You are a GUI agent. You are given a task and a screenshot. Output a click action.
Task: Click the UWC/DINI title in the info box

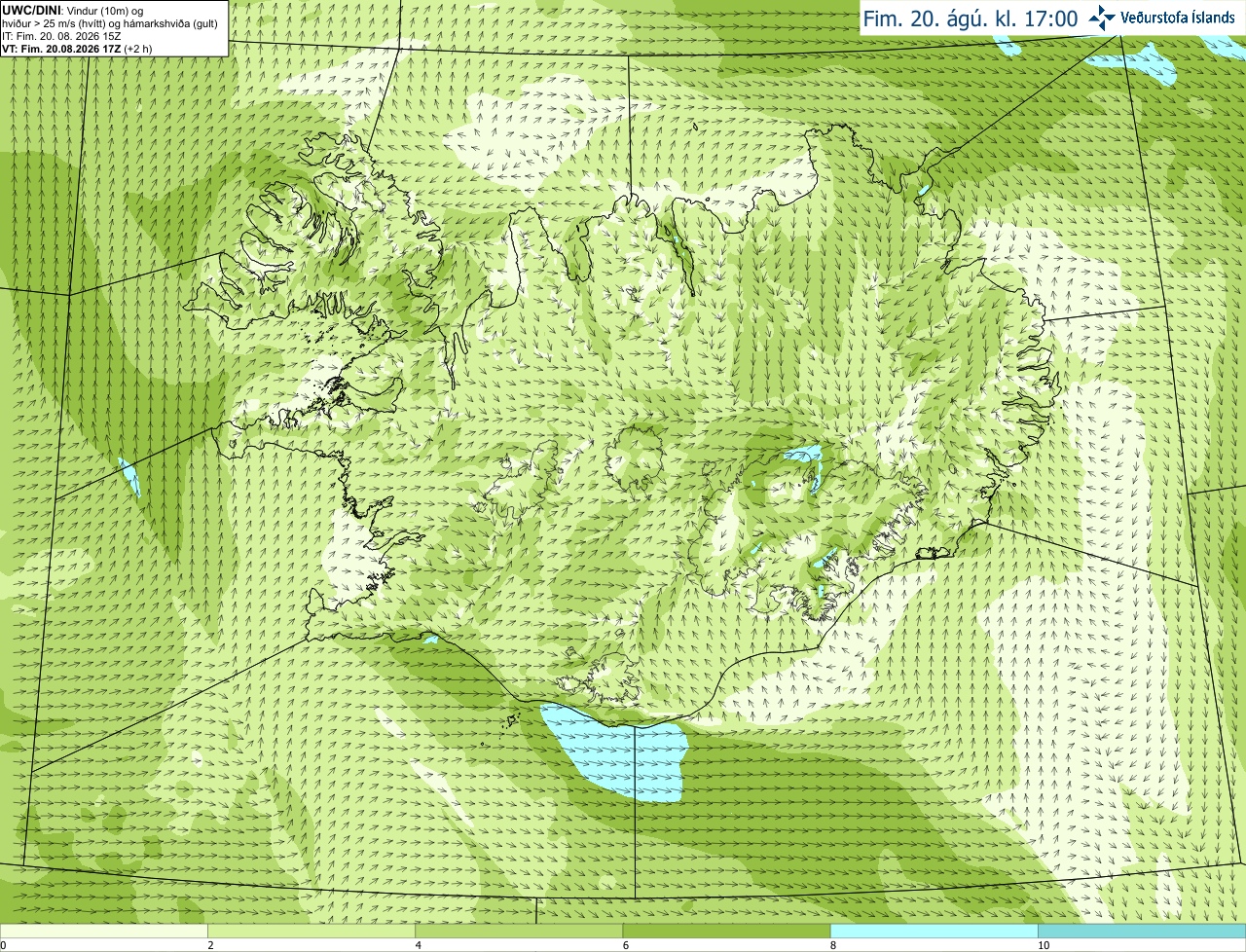[x=32, y=11]
